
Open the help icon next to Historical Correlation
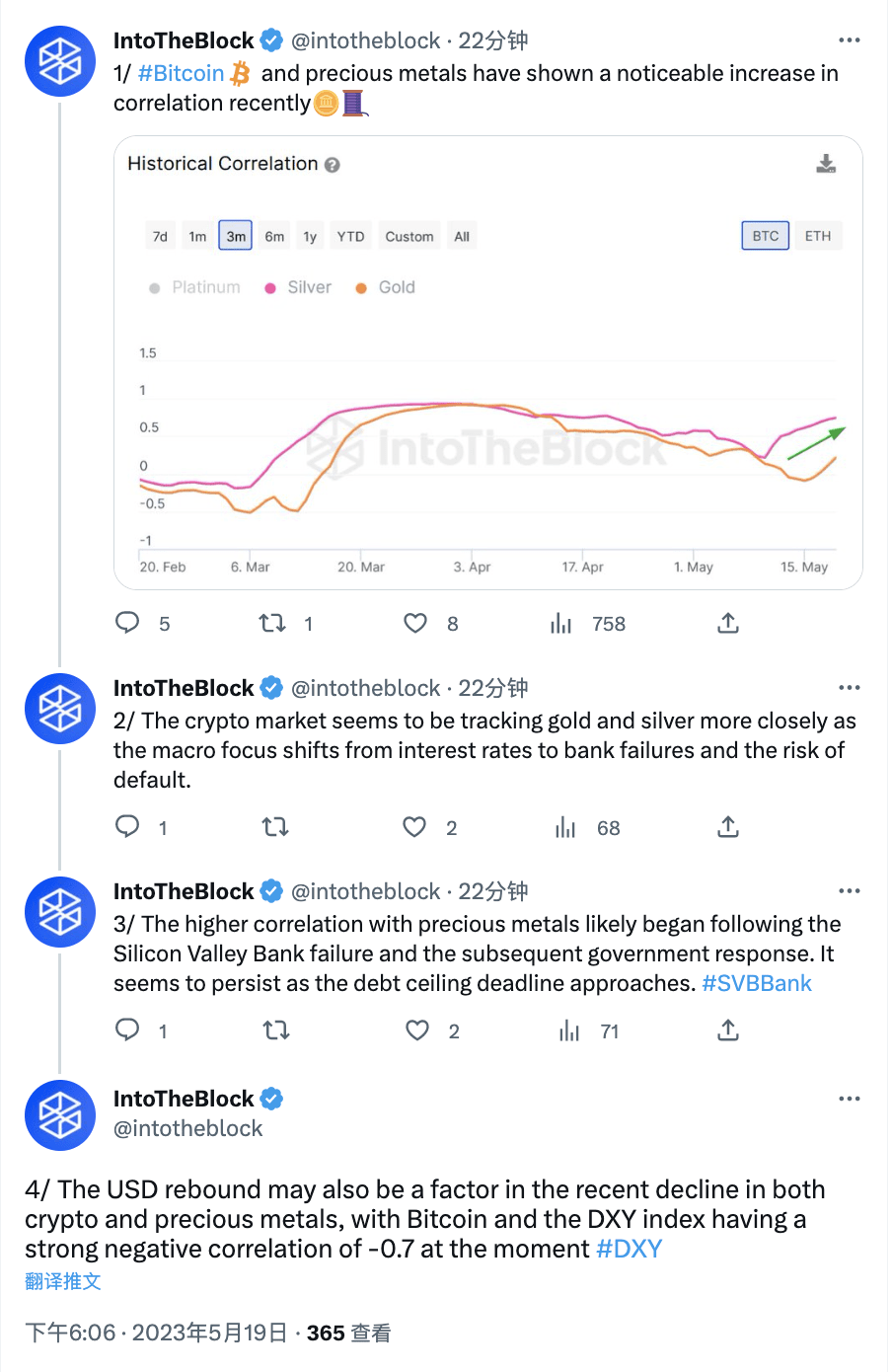point(333,164)
